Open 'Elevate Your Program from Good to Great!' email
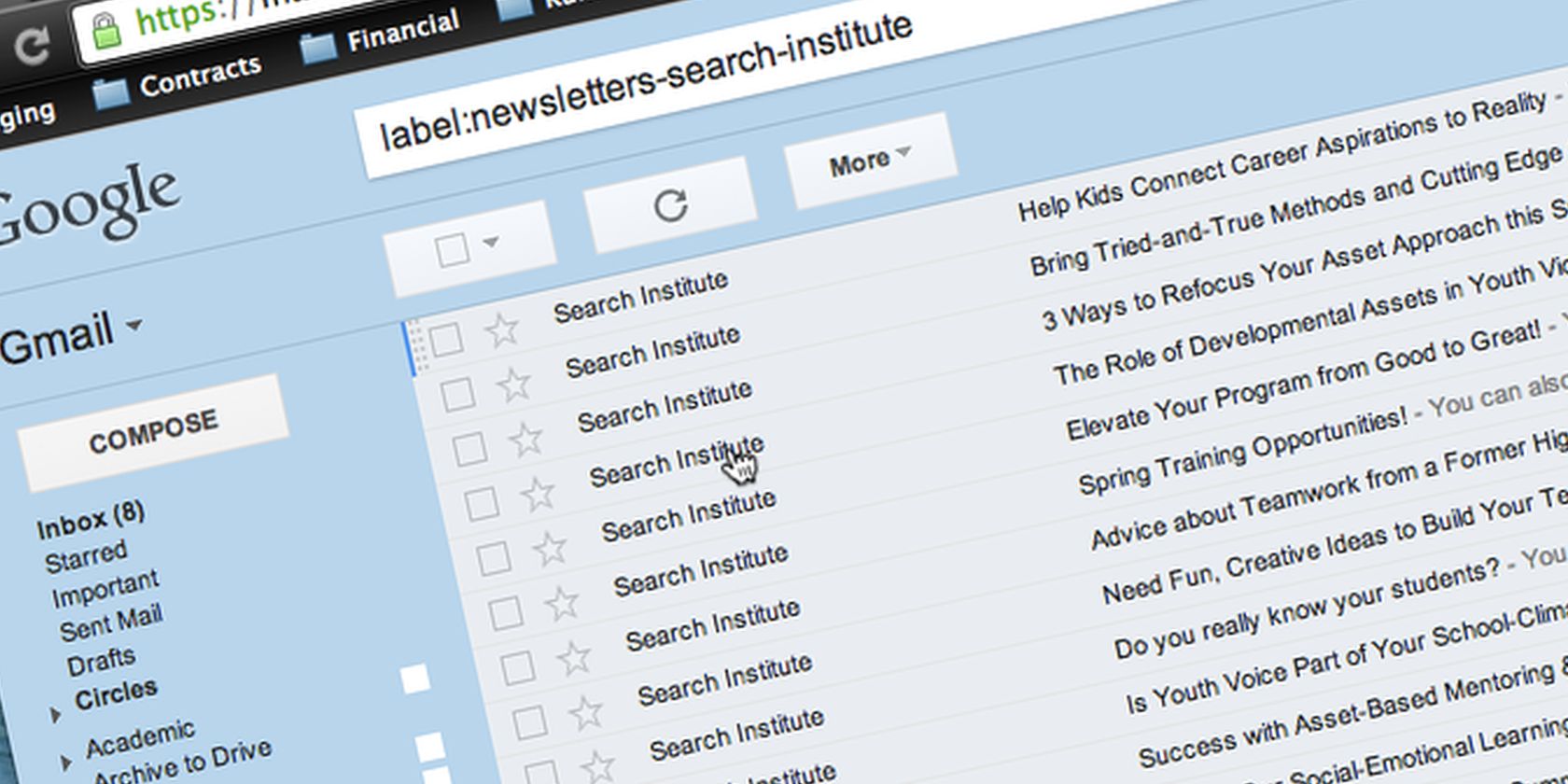 1304,381
